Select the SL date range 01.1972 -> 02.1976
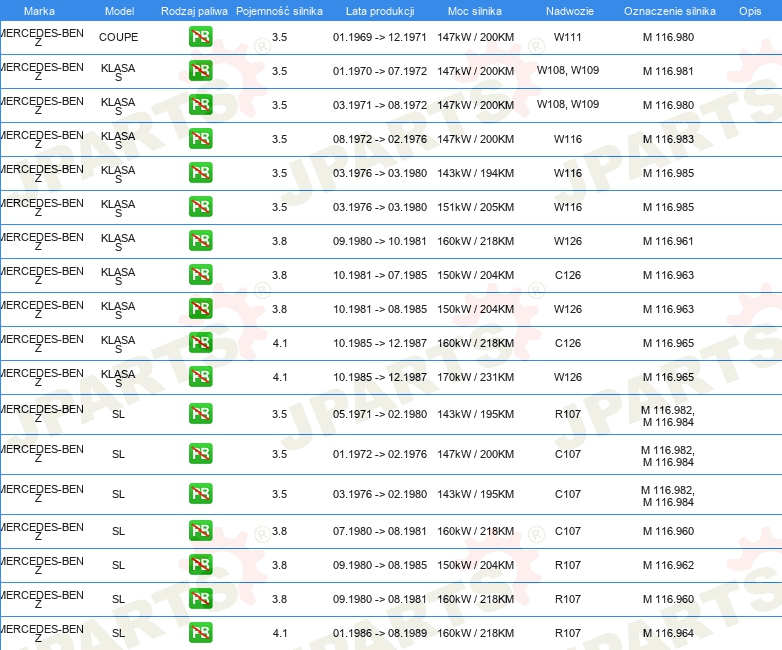The image size is (782, 650). tap(380, 454)
